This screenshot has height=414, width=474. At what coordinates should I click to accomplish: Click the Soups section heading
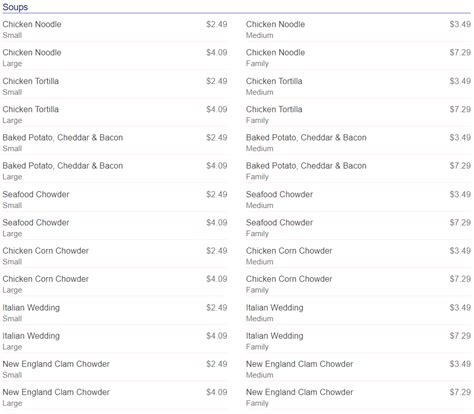tap(15, 7)
